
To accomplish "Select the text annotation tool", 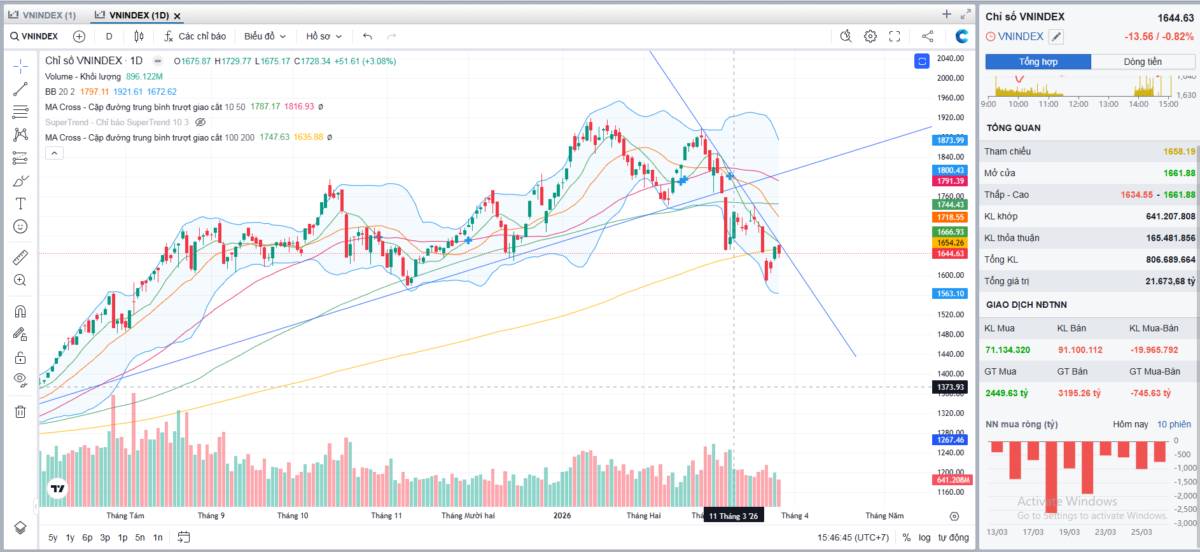I will point(20,203).
